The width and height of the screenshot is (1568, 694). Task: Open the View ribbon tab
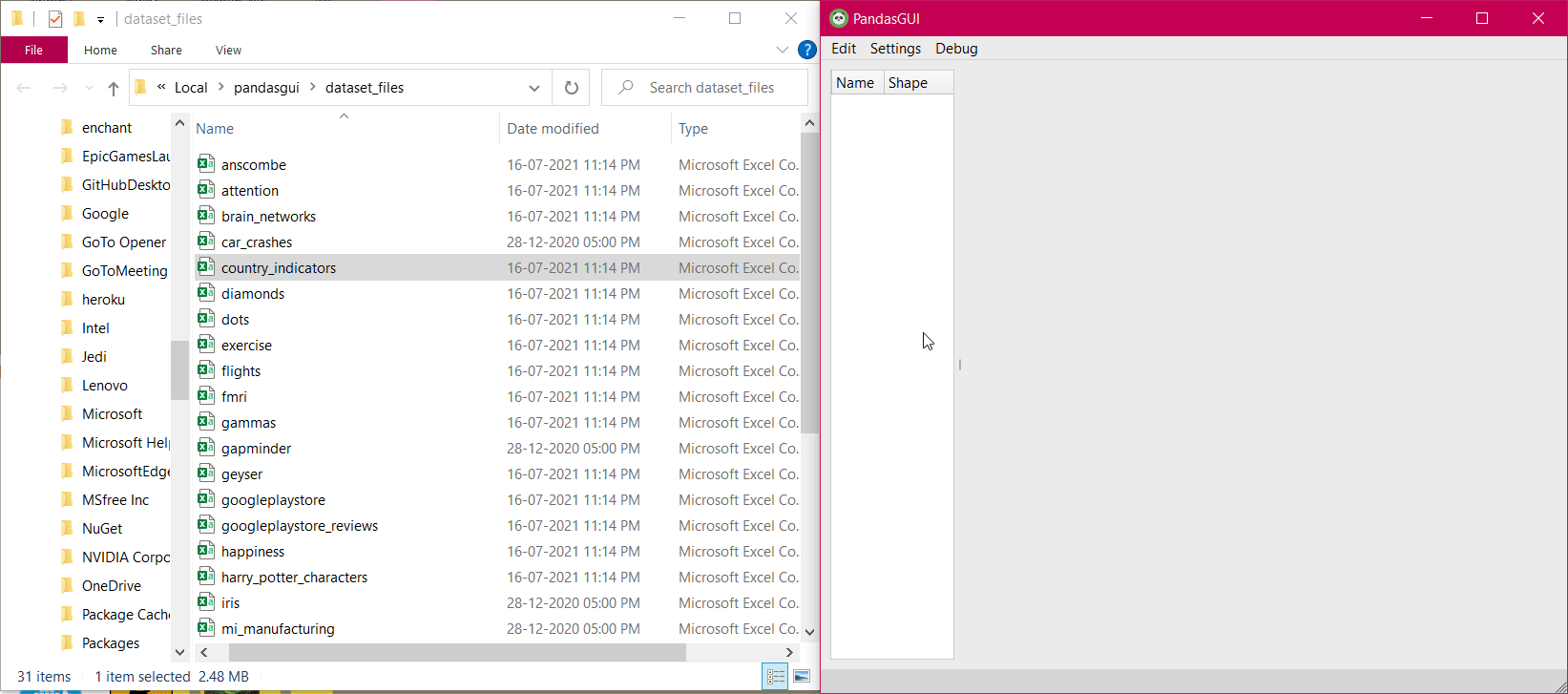pos(228,50)
